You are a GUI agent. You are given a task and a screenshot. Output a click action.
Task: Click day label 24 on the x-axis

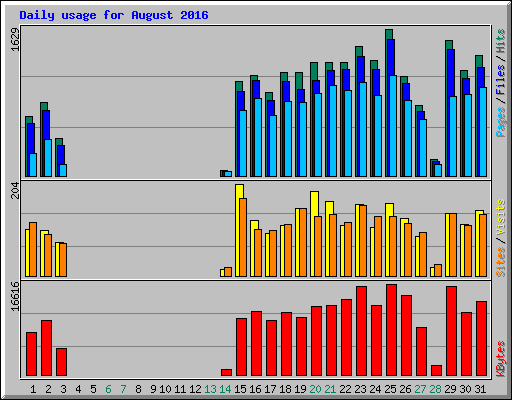tap(375, 389)
